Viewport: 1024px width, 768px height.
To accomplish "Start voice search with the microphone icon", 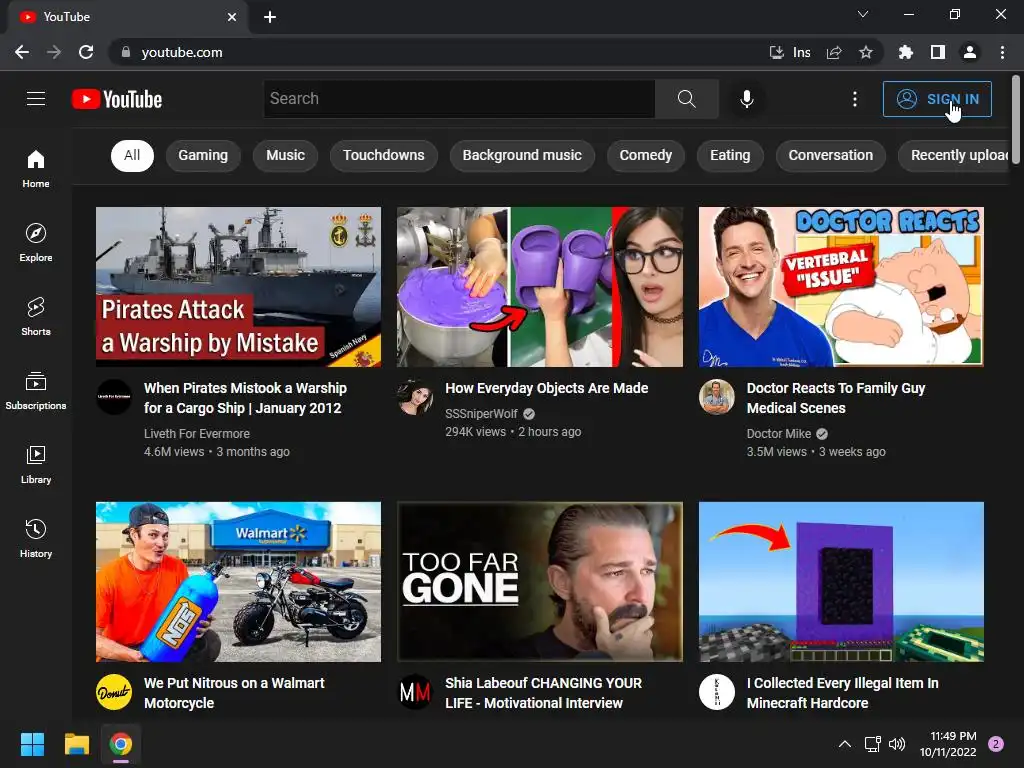I will [x=746, y=99].
